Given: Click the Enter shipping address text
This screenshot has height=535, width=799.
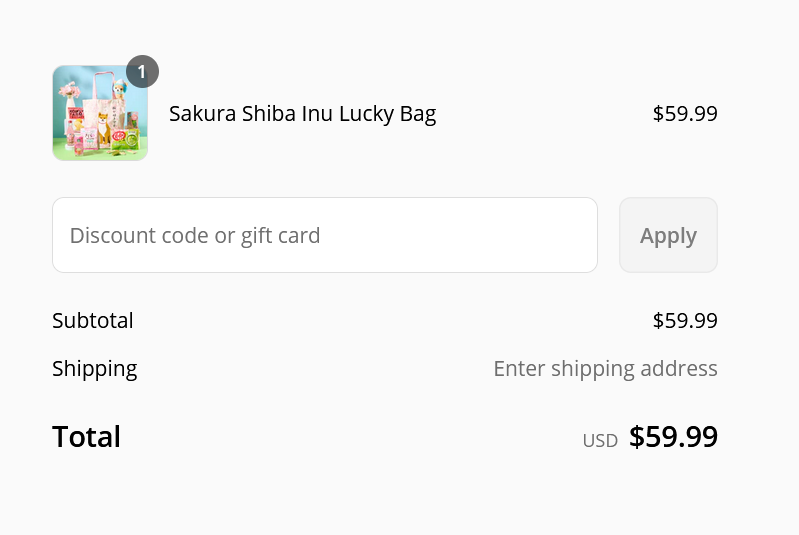Looking at the screenshot, I should (x=605, y=368).
